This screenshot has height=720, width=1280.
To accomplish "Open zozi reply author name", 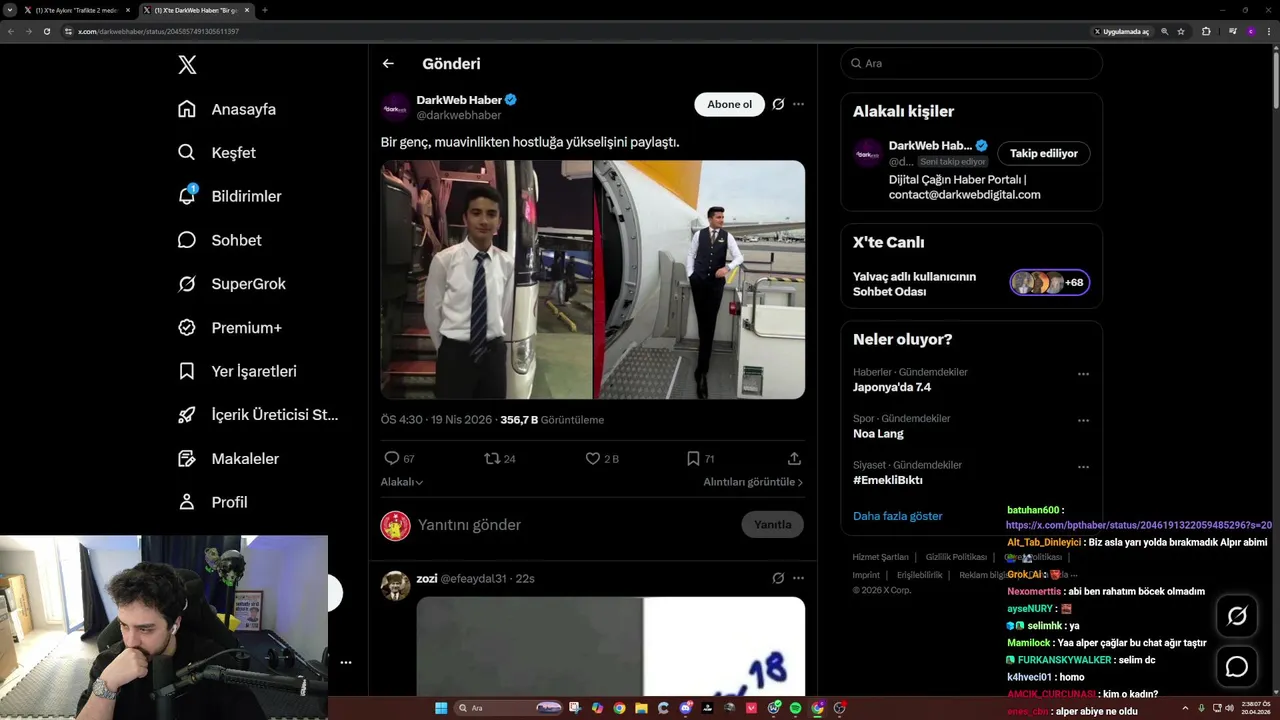I will (427, 578).
